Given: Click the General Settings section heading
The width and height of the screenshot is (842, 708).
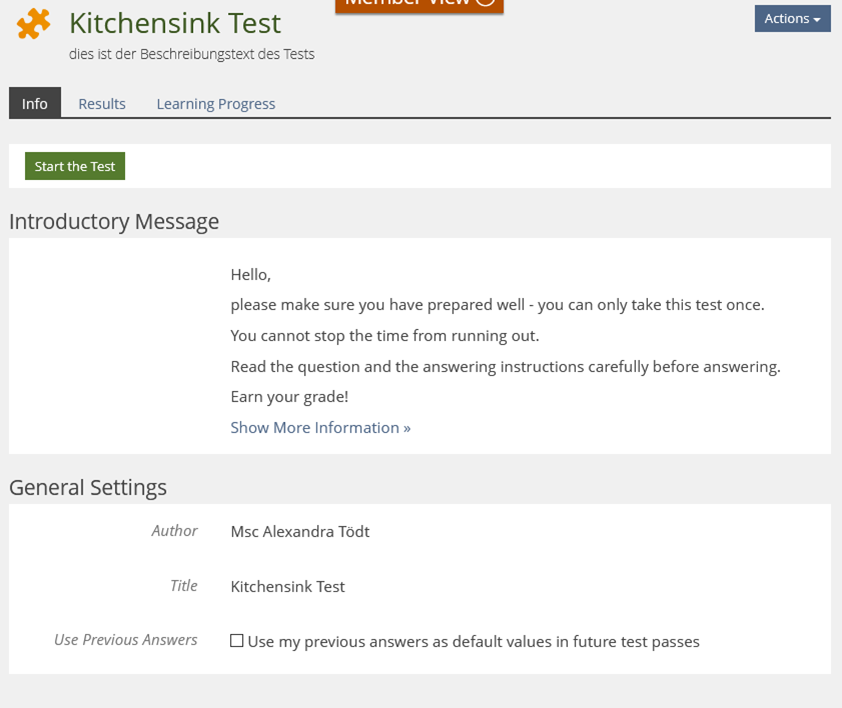Looking at the screenshot, I should coord(88,487).
